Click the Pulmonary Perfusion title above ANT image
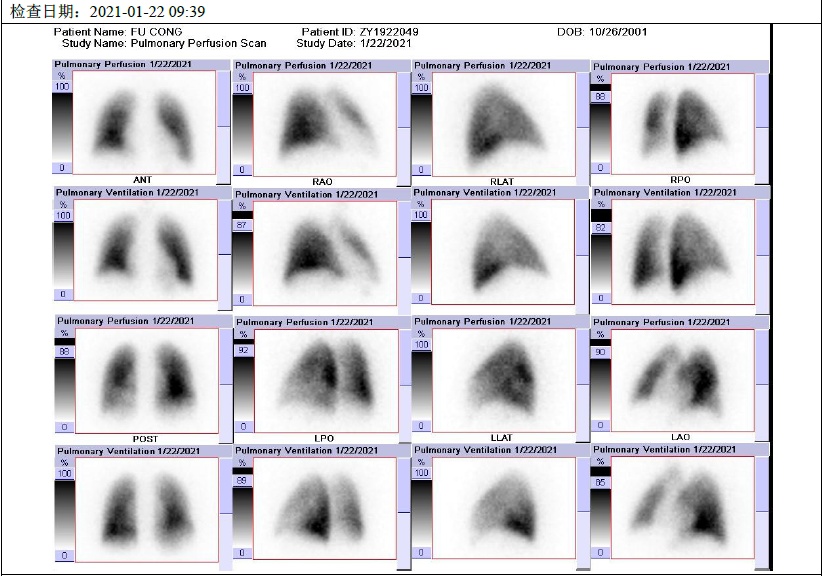 click(x=122, y=65)
